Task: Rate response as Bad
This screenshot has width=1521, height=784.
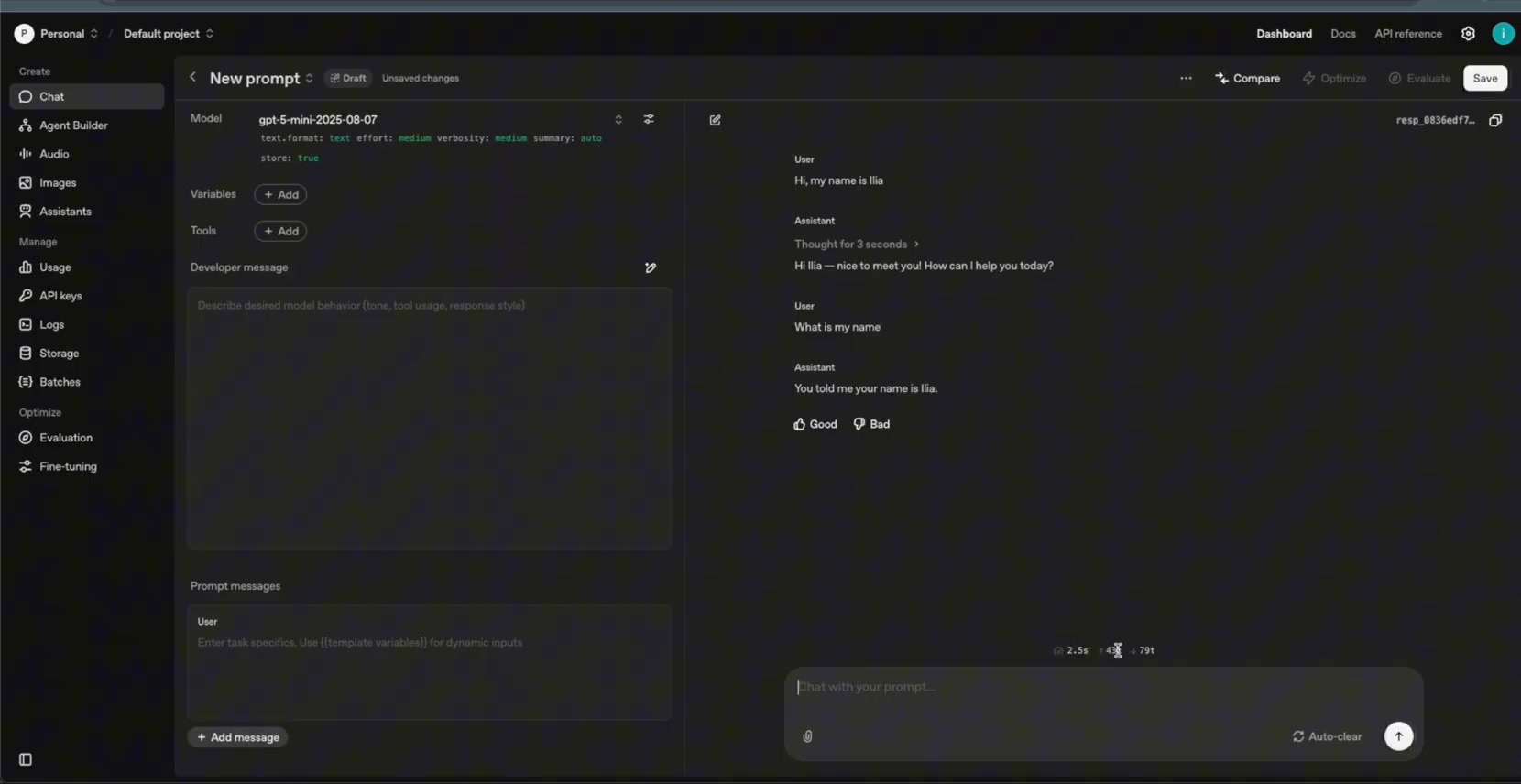Action: [x=871, y=424]
